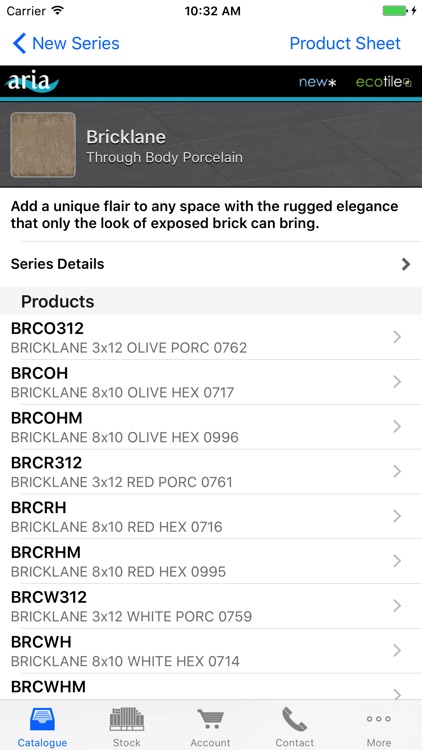422x750 pixels.
Task: Open product BRCOH chevron
Action: point(397,382)
